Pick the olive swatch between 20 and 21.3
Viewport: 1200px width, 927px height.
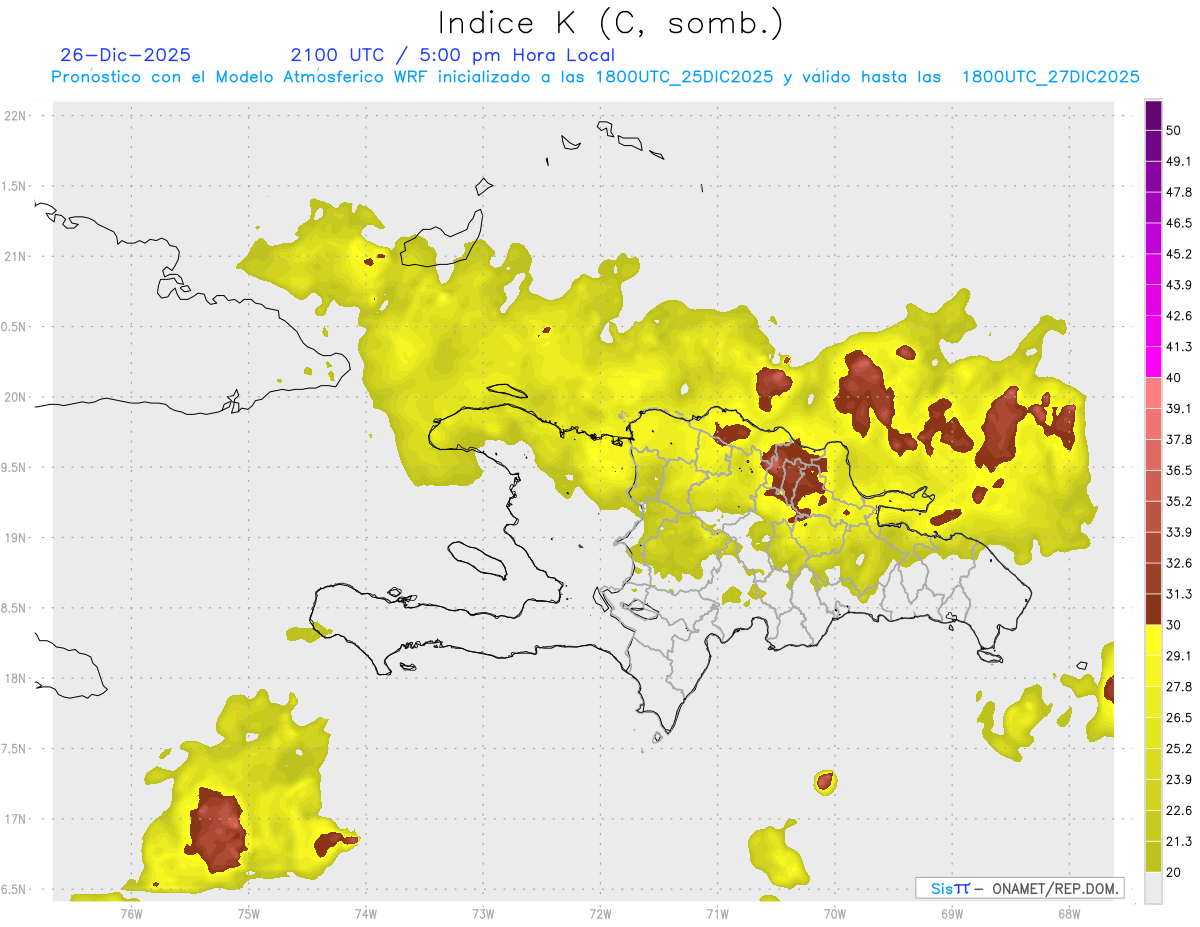pos(1154,857)
